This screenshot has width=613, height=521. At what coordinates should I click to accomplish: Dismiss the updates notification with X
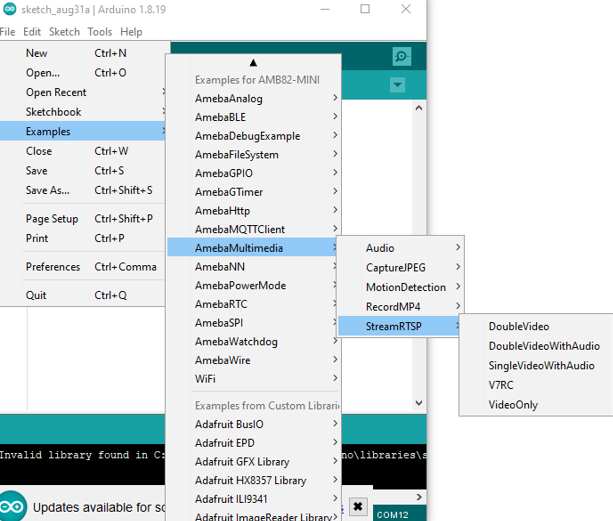tap(358, 506)
